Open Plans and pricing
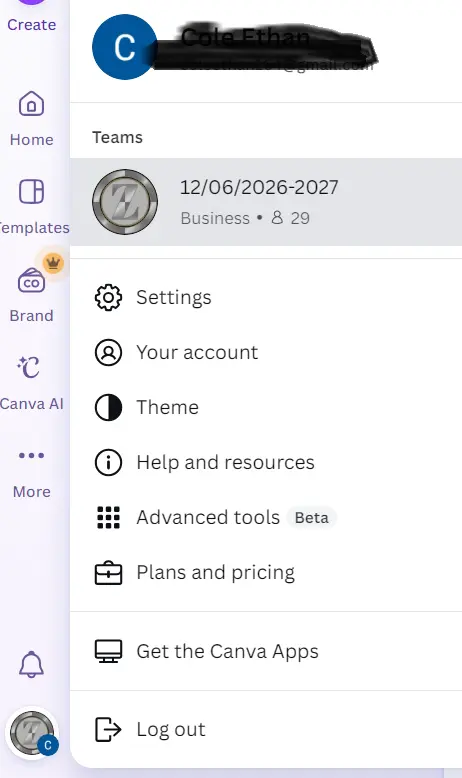The image size is (462, 778). [x=266, y=572]
